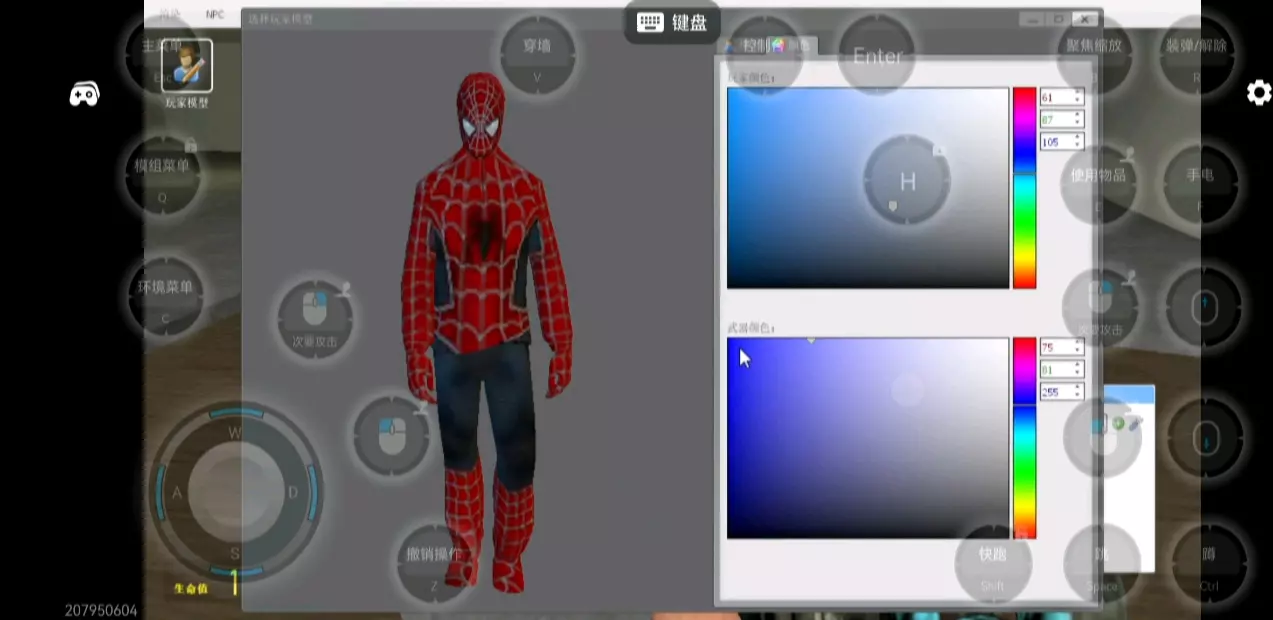Tap the Enter overlay key
Image resolution: width=1273 pixels, height=620 pixels.
click(876, 56)
